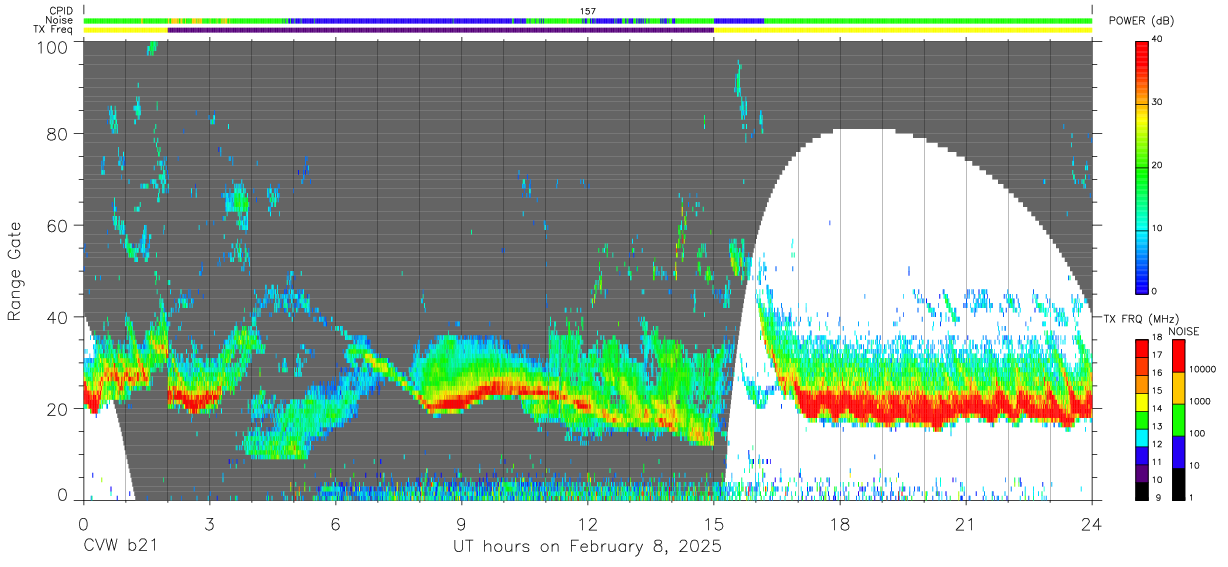Screen dimensions: 1228x567
Task: Click power scale value 20
Action: 1158,165
